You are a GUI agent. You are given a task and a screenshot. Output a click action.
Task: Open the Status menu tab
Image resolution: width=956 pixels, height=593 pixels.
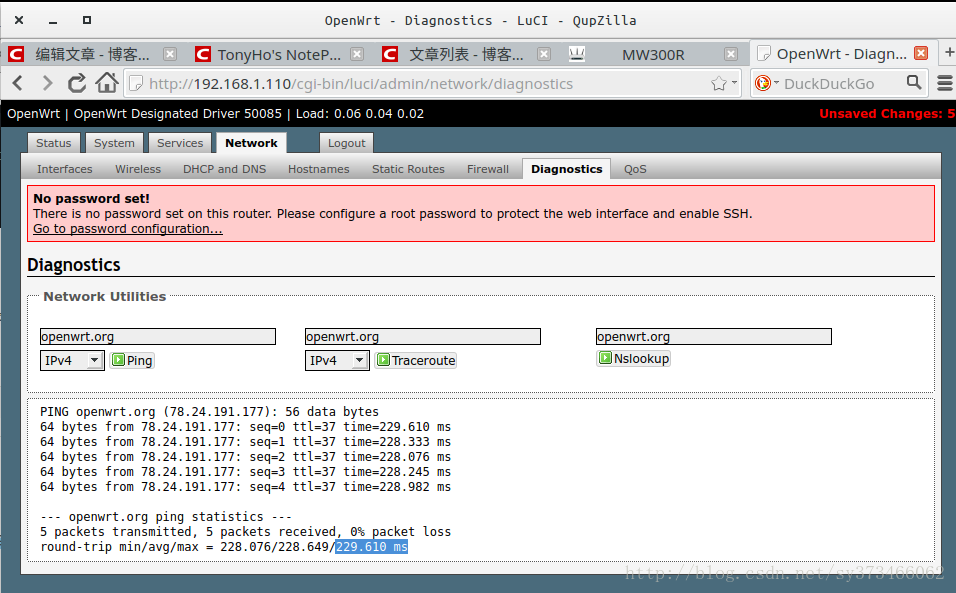54,143
